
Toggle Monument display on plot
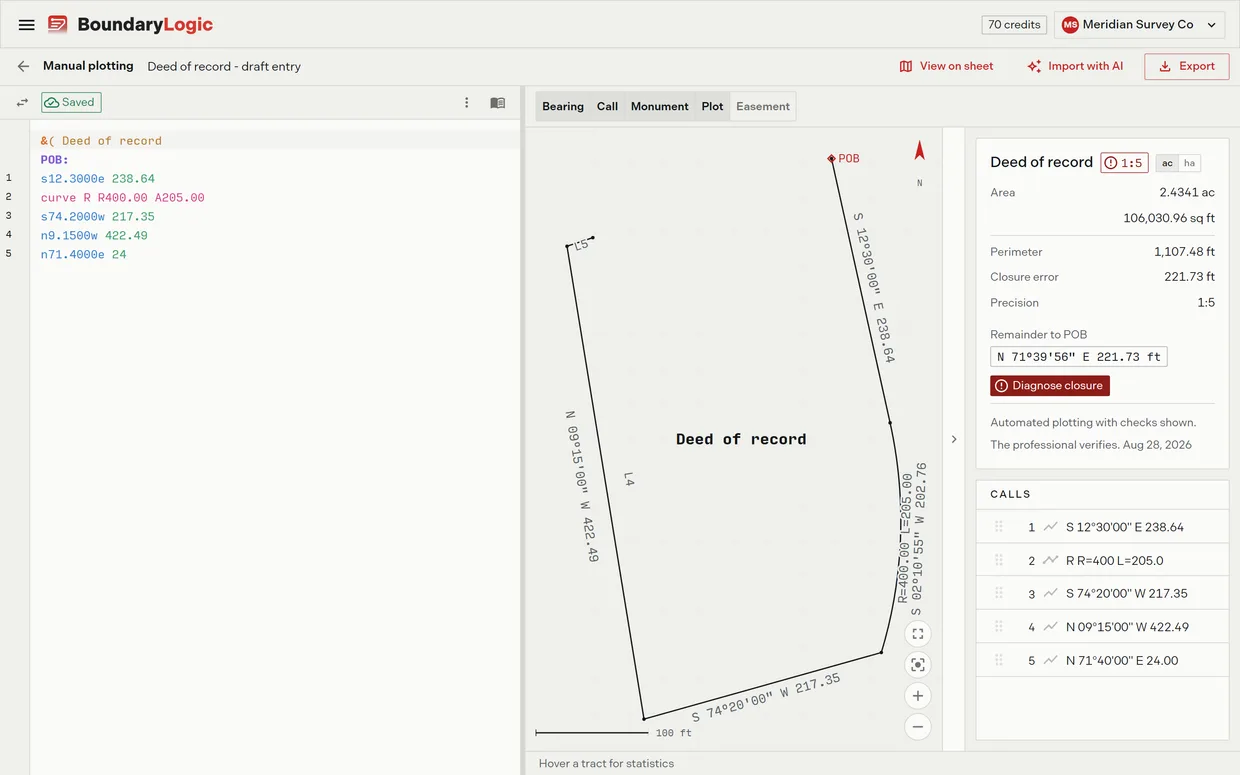pyautogui.click(x=659, y=106)
